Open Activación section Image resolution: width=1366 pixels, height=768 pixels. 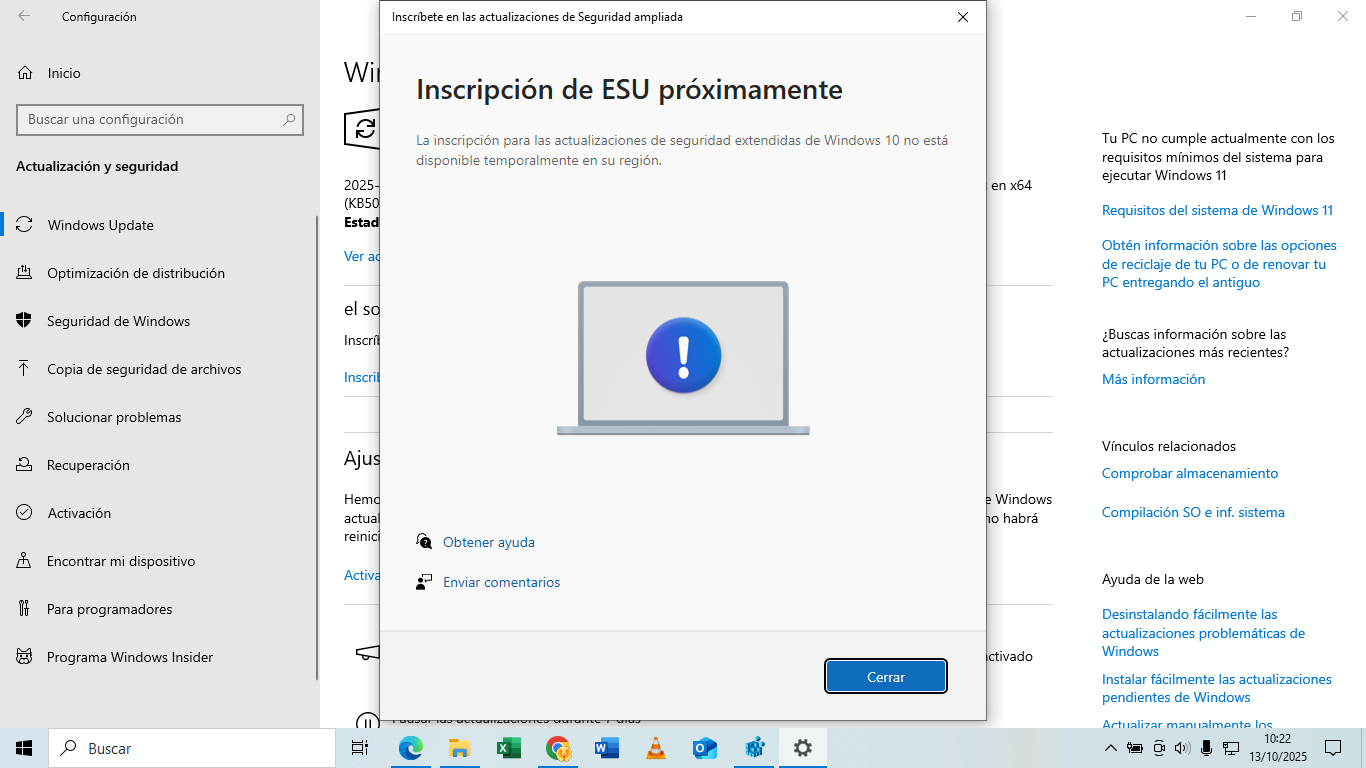point(160,513)
